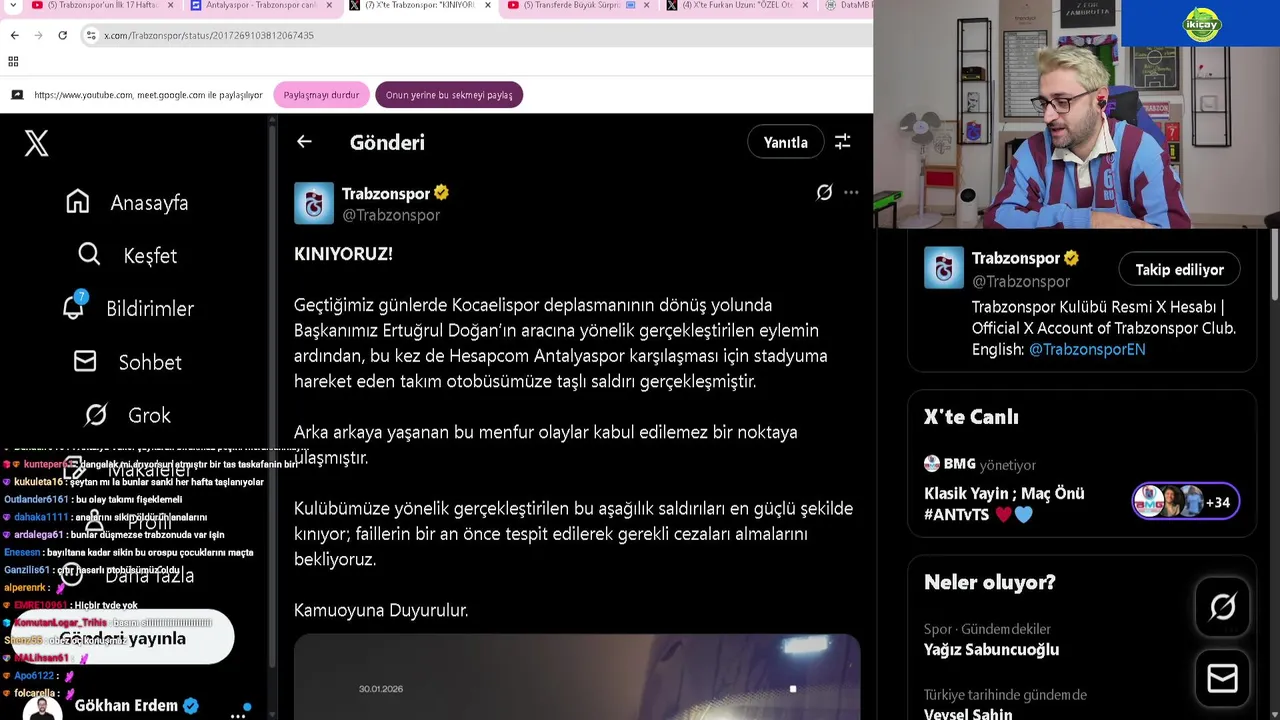Click verified badge next to Gökhan Erdem
The image size is (1280, 720).
pos(190,706)
